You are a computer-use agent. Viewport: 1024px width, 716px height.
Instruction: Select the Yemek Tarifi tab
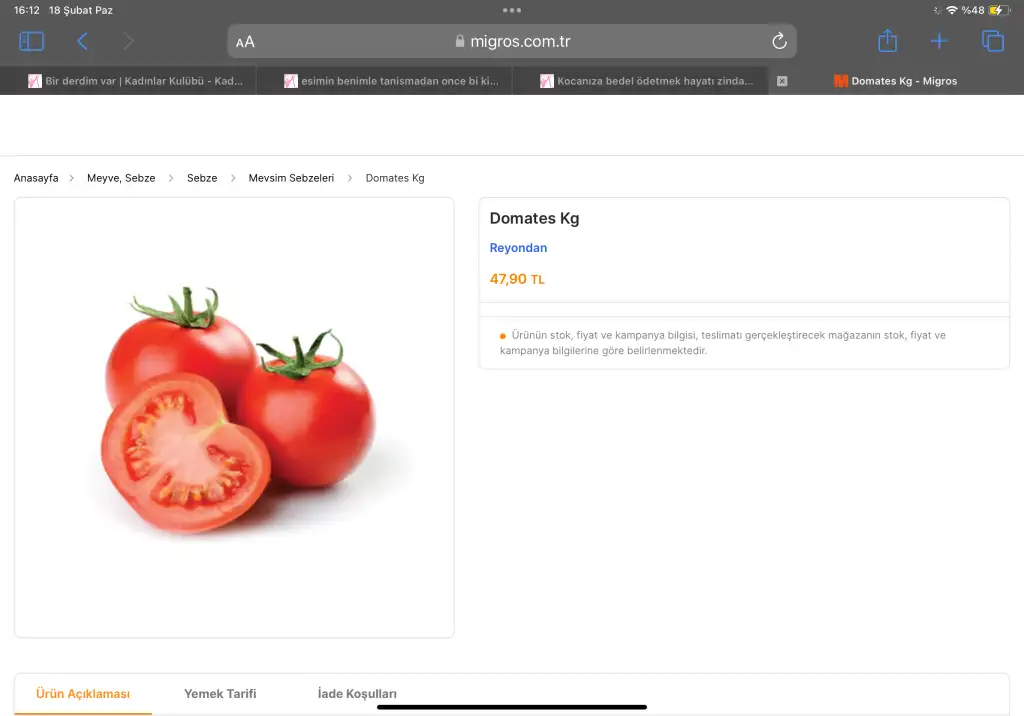tap(220, 693)
